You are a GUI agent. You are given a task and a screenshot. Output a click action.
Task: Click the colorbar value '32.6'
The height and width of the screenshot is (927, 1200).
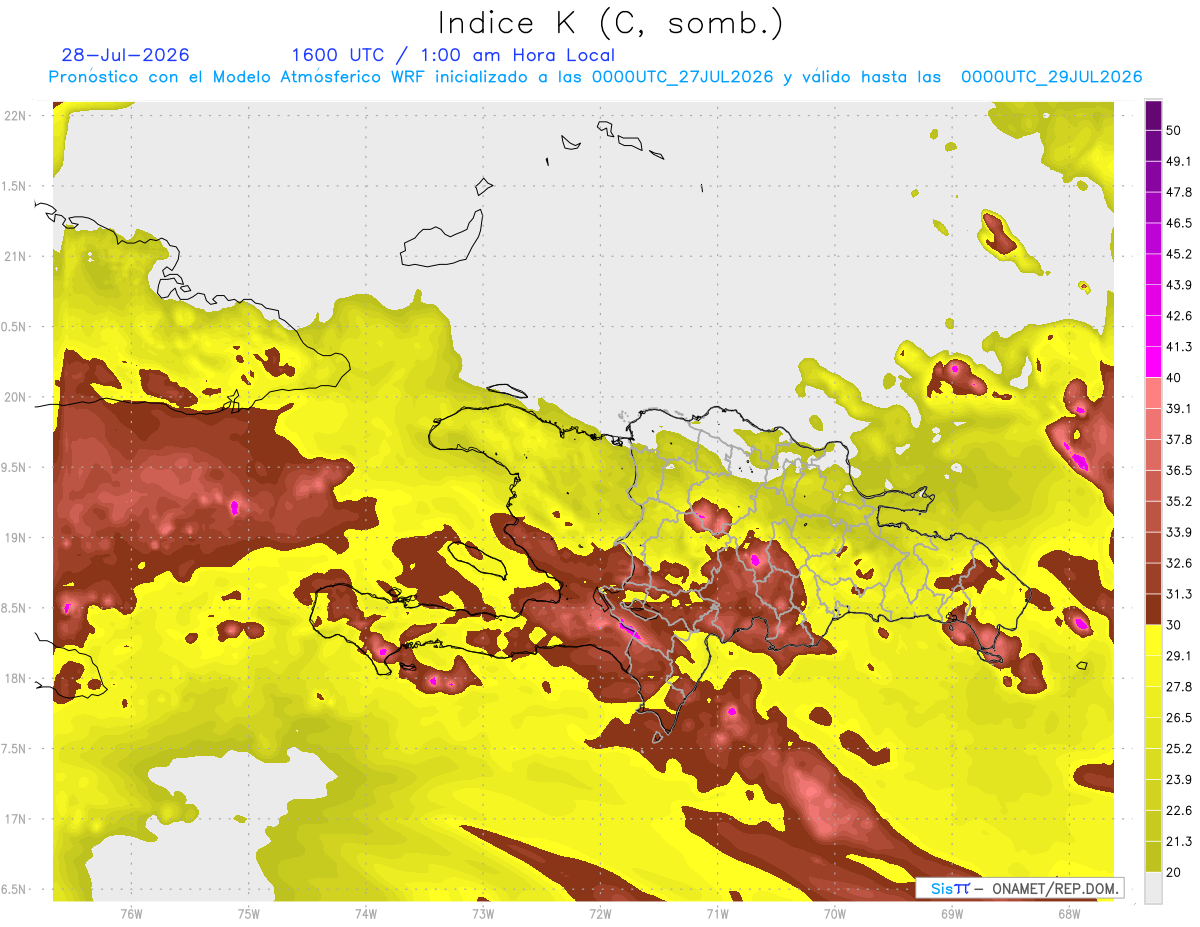tap(1178, 563)
